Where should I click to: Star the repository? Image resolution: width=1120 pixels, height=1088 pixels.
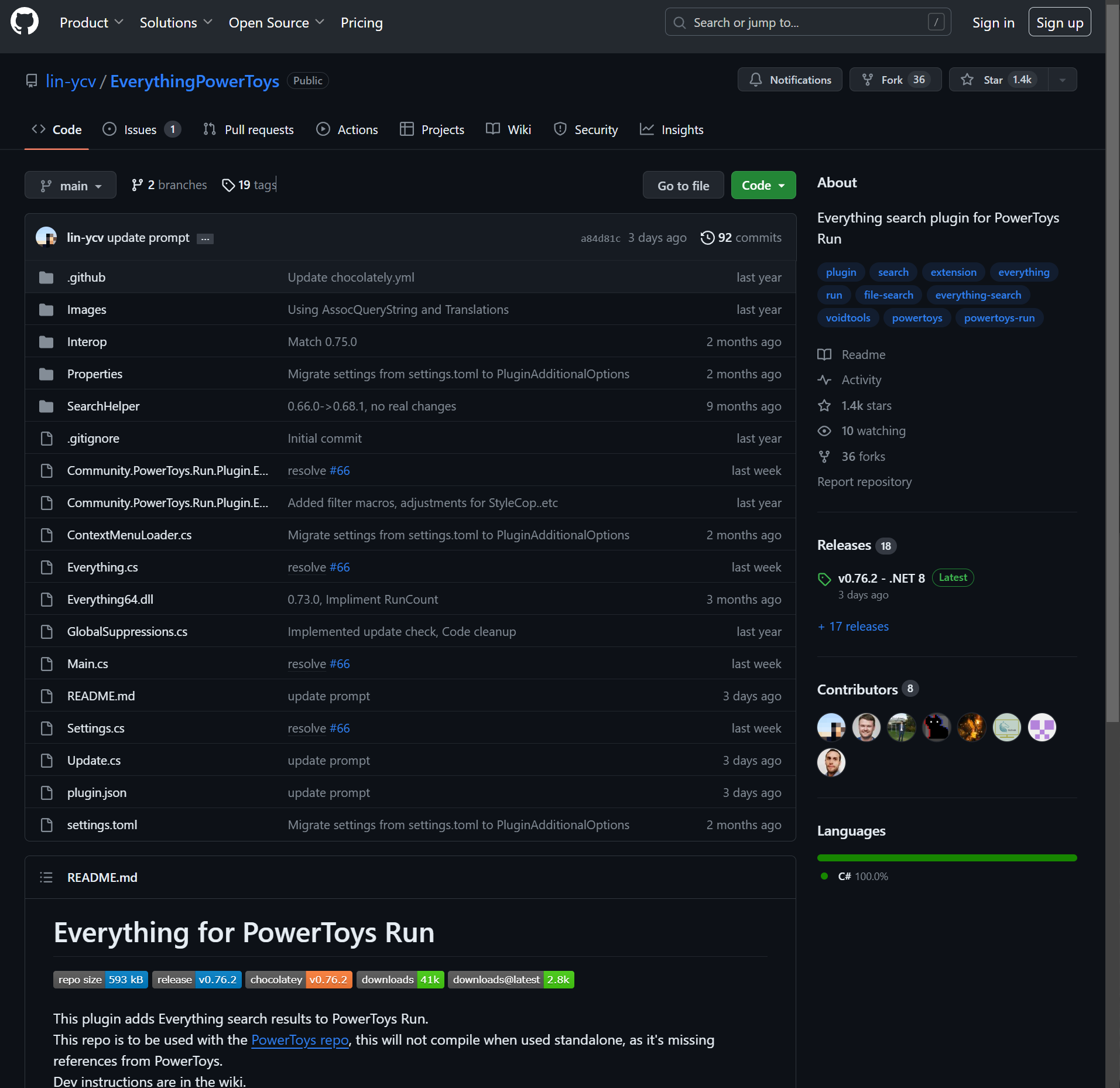998,80
